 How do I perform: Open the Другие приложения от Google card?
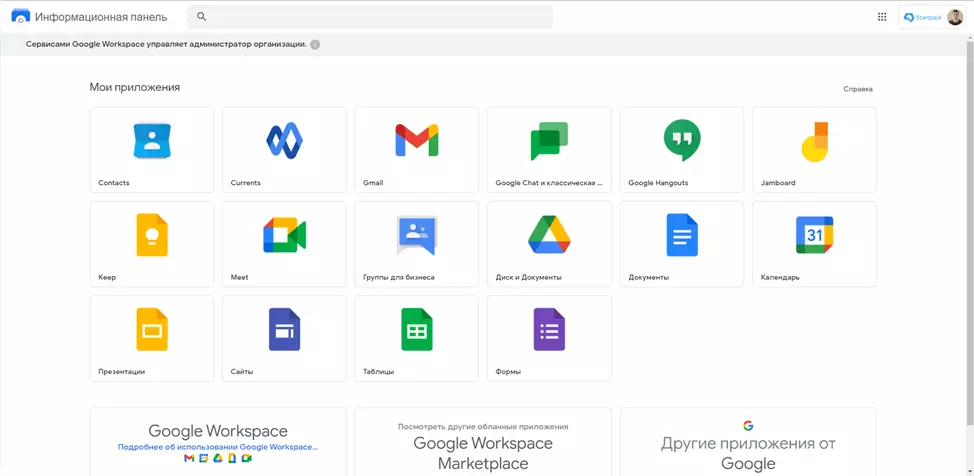point(748,442)
